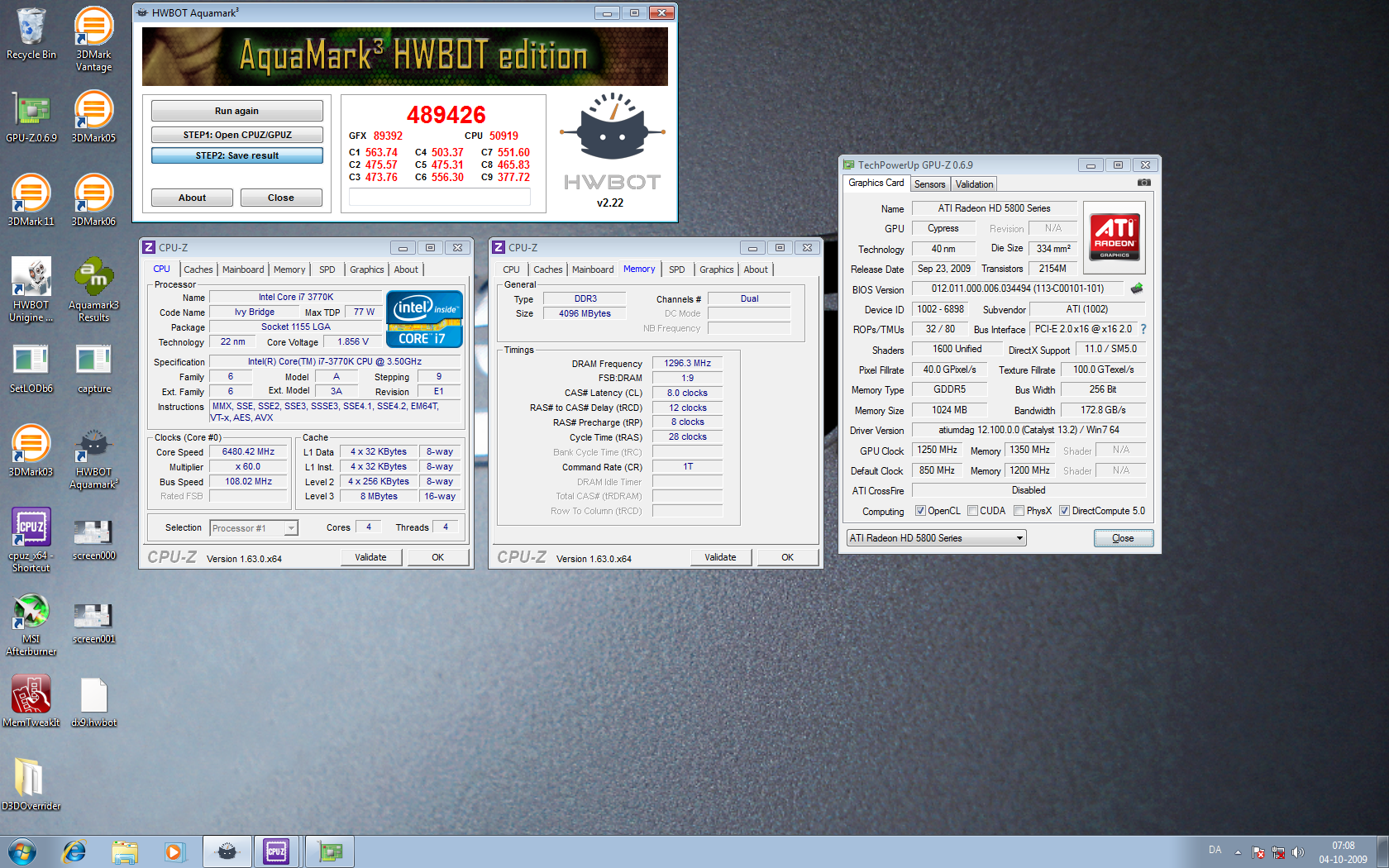Image resolution: width=1389 pixels, height=868 pixels.
Task: Click Validate in left CPU-Z window
Action: [x=371, y=557]
